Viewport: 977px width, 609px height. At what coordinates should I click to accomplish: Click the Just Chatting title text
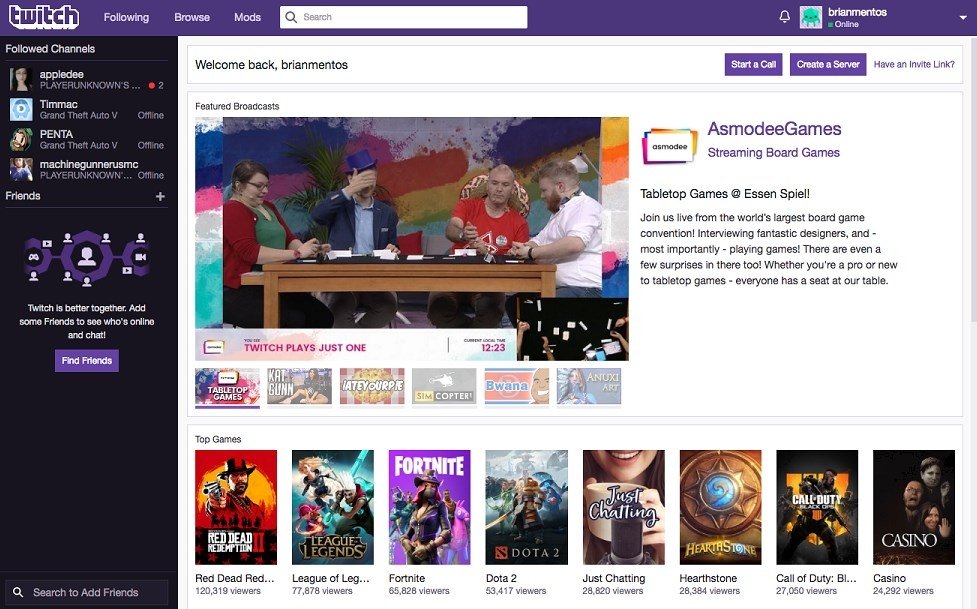point(614,578)
